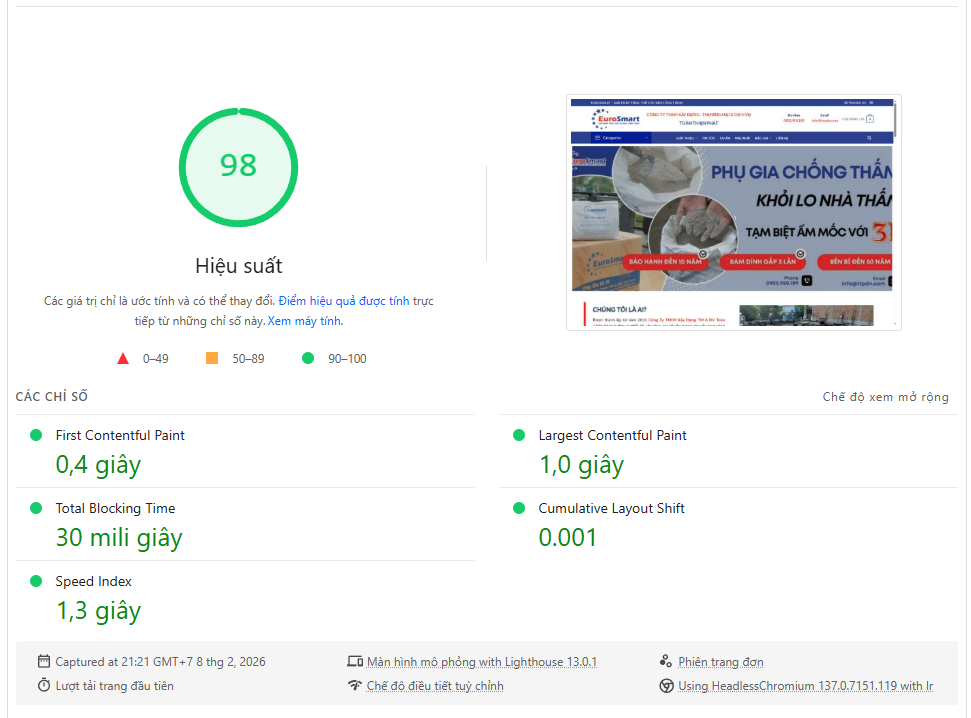Screen dimensions: 971x718
Task: Toggle 'Chế độ xem mở rộng' expanded view
Action: click(x=886, y=396)
